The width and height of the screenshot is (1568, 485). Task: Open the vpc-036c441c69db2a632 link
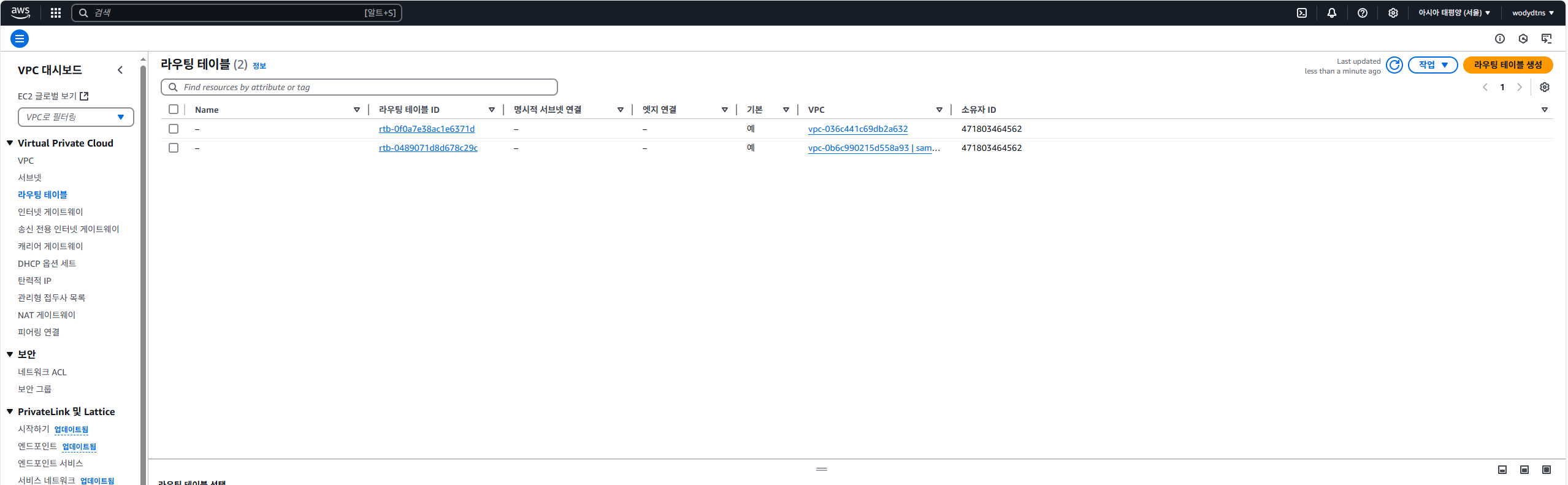point(858,129)
